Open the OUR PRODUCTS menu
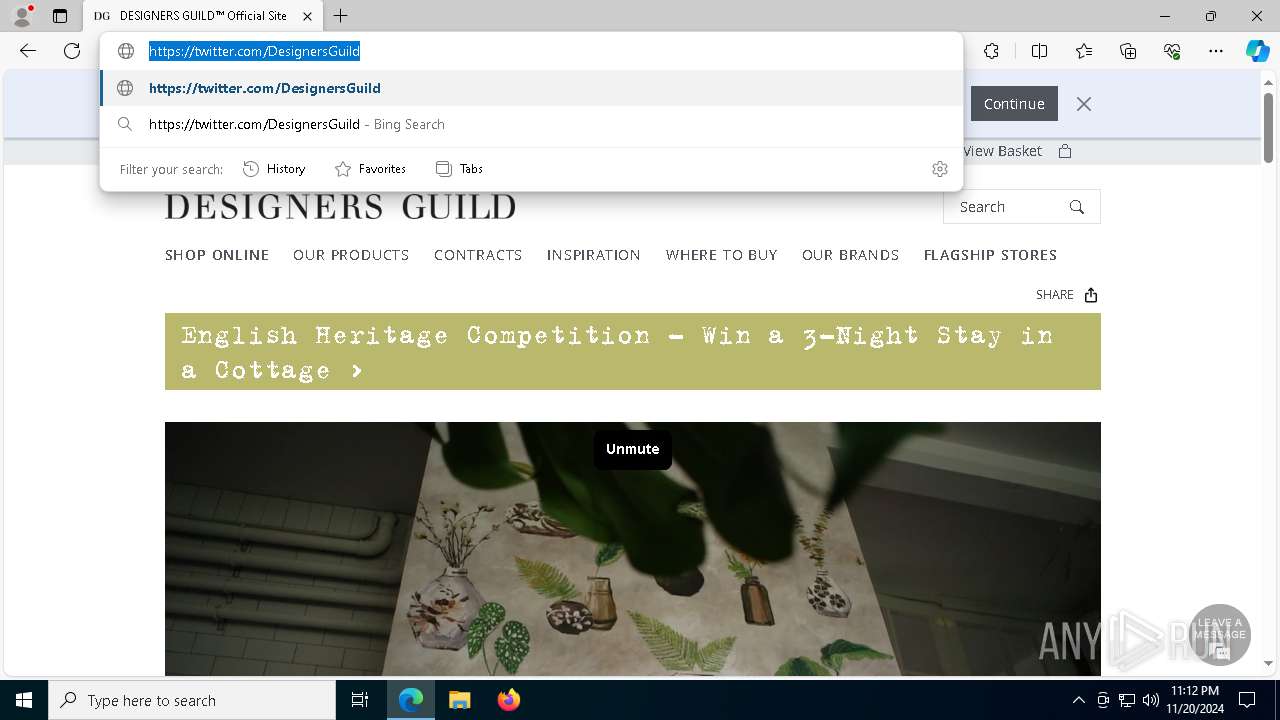Screen dimensions: 1280x720 (x=351, y=255)
